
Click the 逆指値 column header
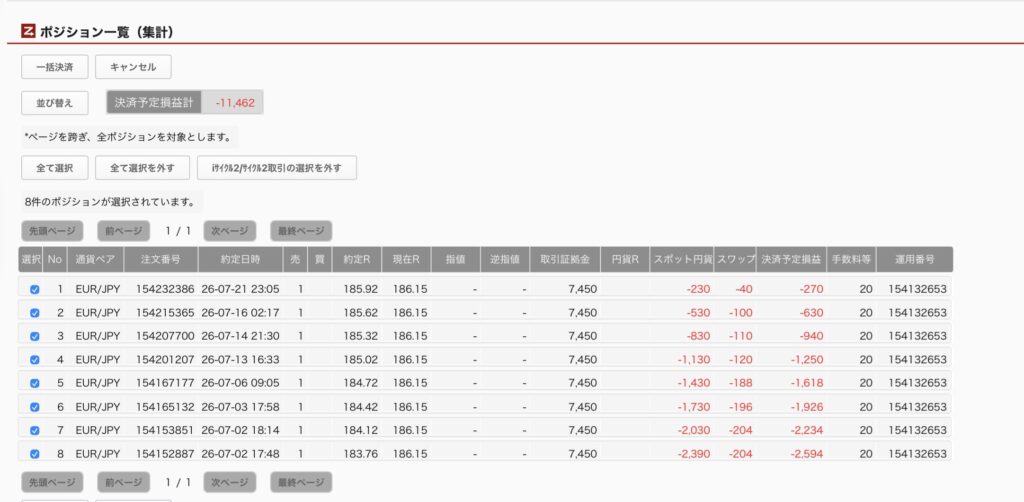[x=505, y=259]
